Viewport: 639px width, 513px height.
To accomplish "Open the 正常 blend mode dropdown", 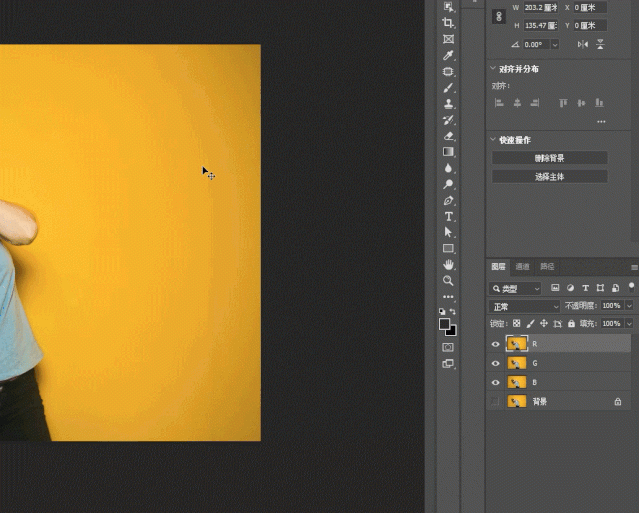I will pos(524,306).
